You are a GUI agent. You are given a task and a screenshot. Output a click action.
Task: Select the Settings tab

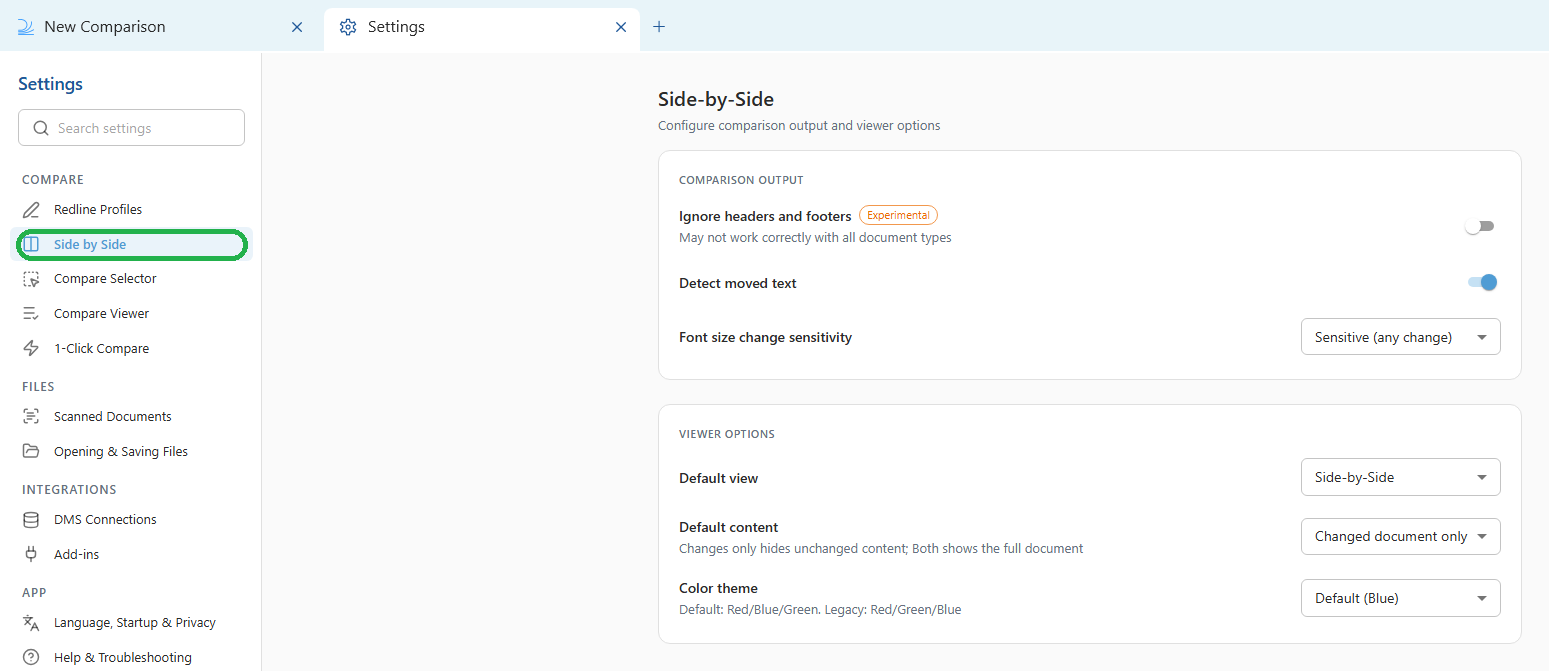pyautogui.click(x=482, y=27)
